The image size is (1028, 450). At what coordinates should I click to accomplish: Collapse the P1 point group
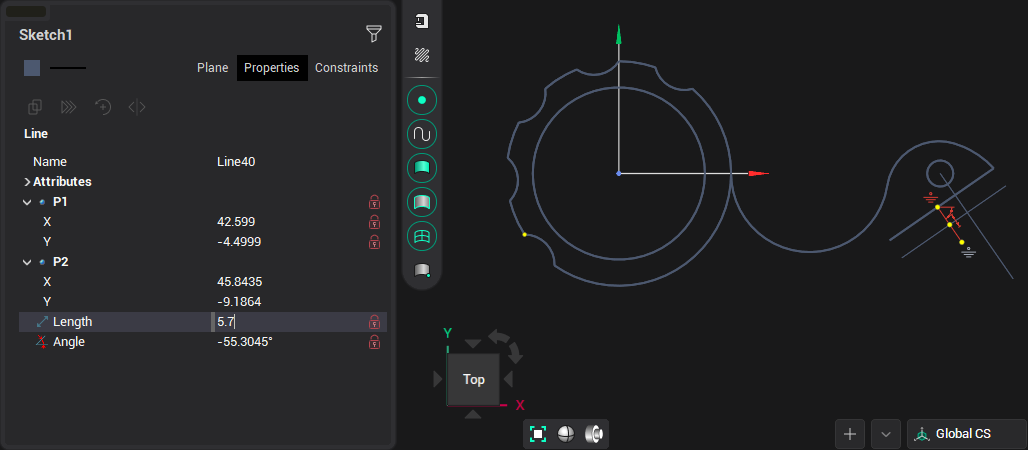27,202
